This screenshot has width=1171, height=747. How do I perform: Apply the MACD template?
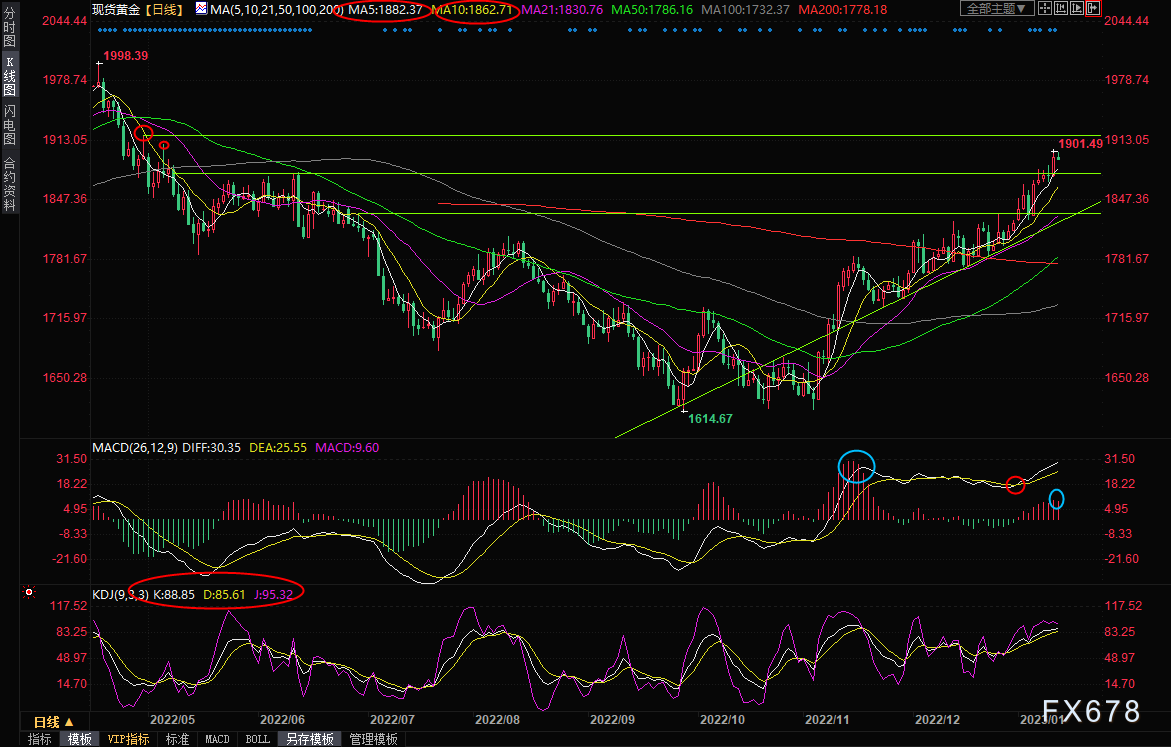tap(217, 739)
